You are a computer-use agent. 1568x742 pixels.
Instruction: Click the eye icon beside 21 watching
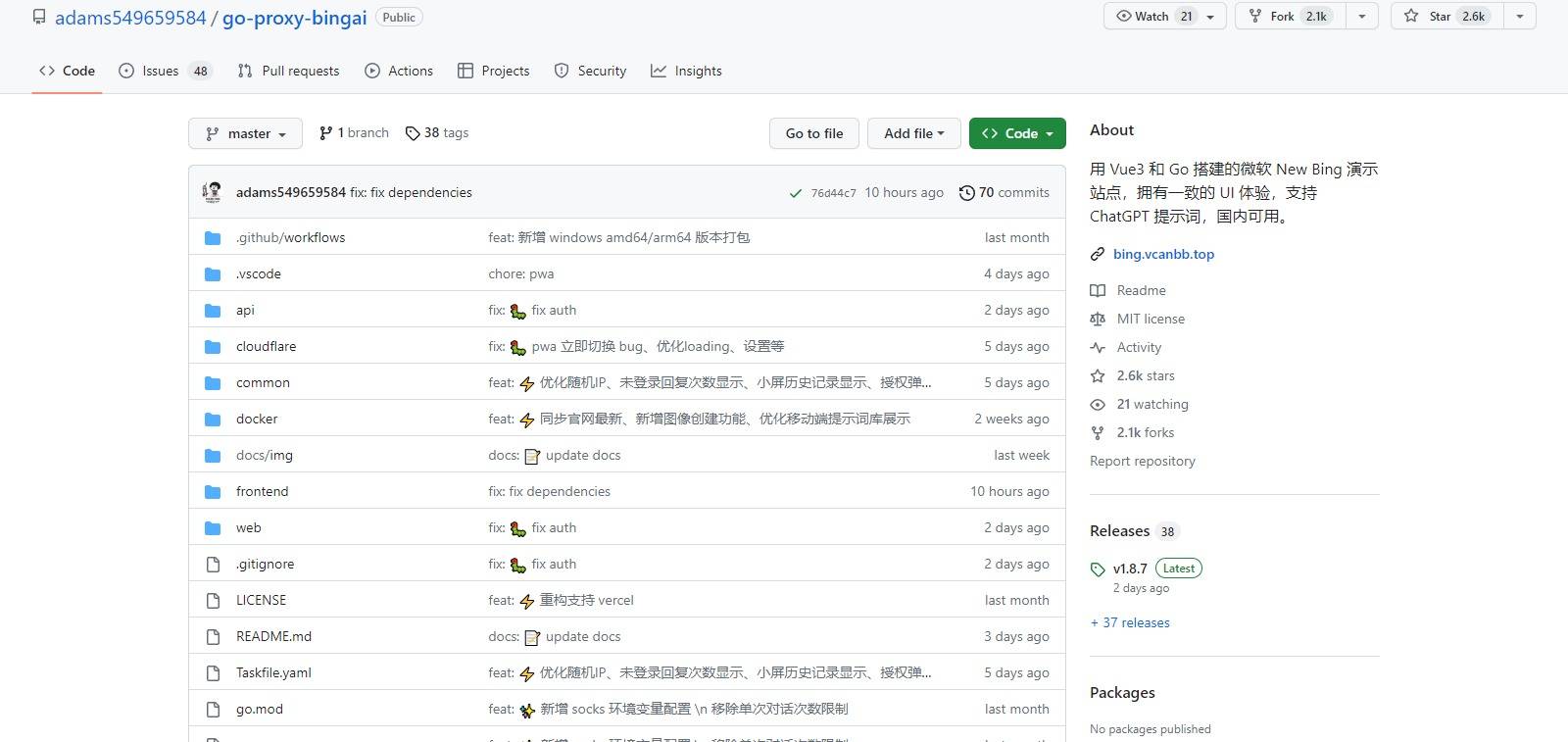pos(1098,405)
